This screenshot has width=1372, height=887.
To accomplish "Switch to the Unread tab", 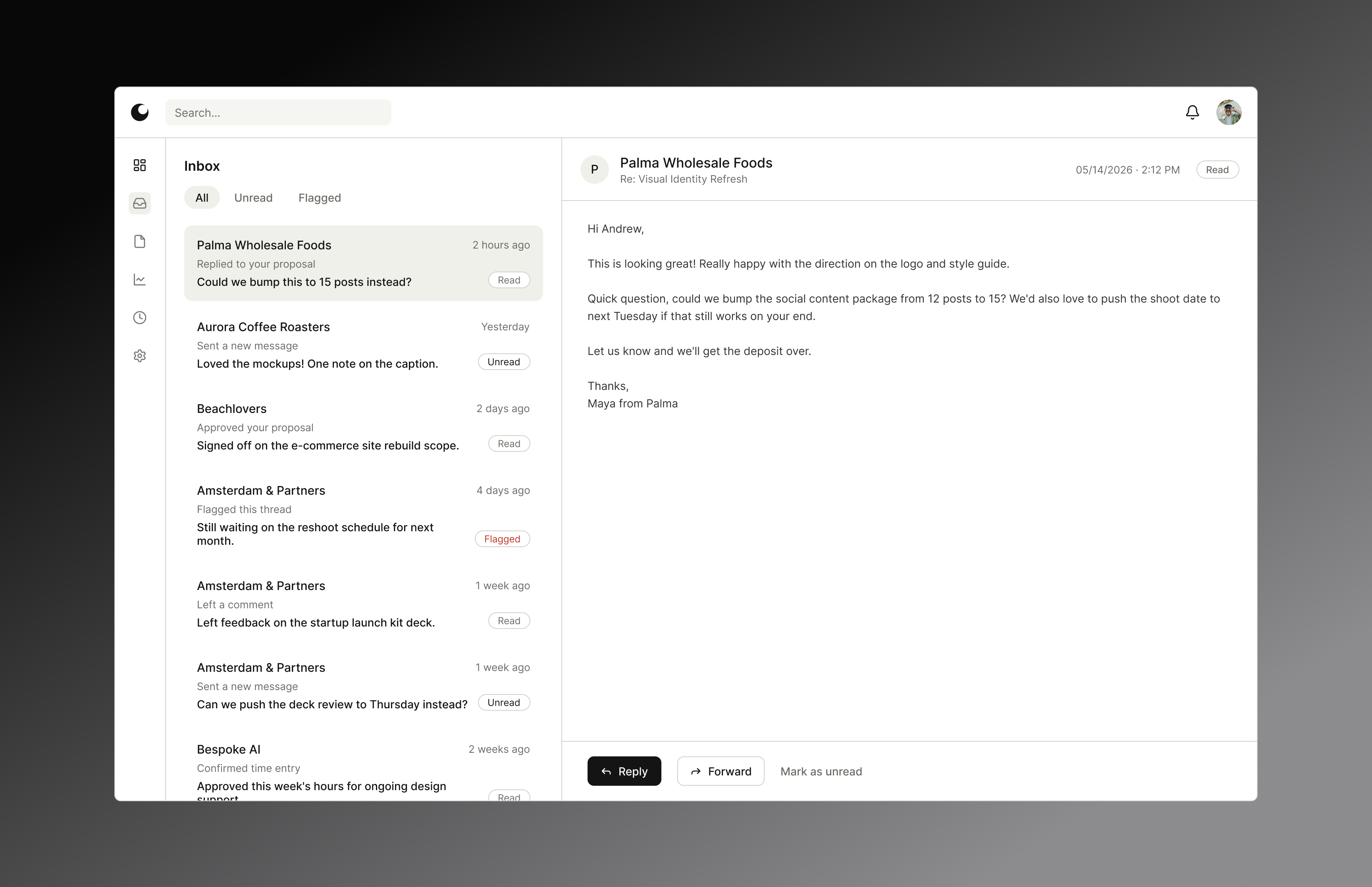I will pos(253,198).
